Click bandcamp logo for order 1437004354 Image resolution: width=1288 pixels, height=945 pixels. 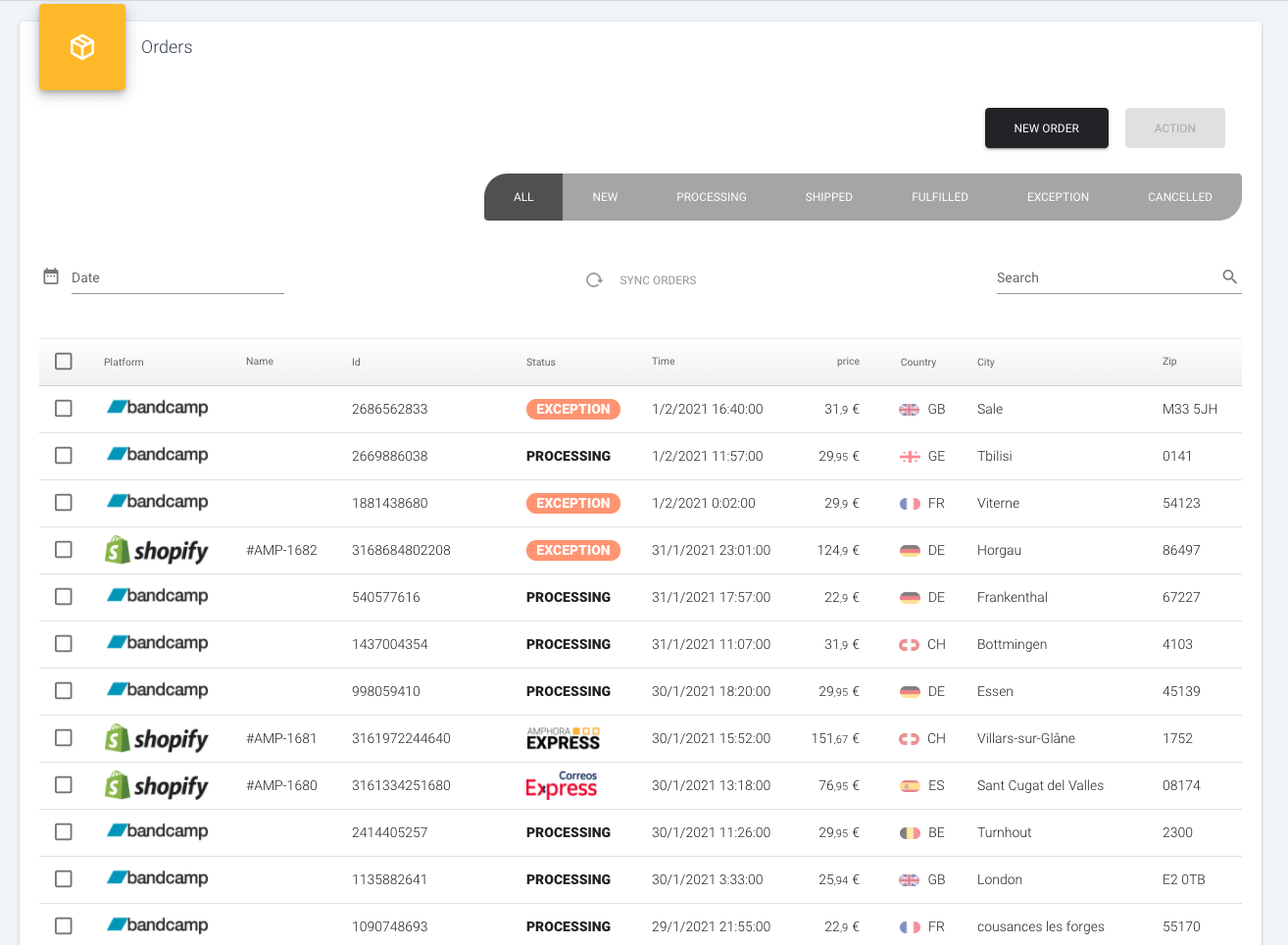coord(157,643)
